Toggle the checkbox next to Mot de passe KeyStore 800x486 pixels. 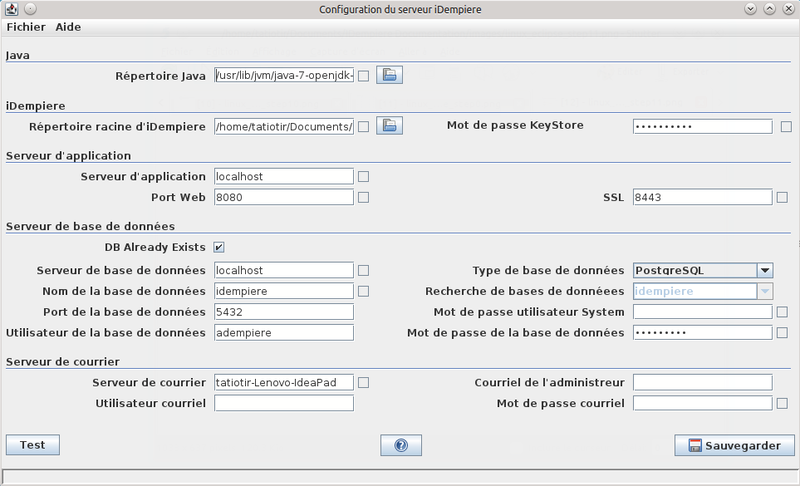[x=786, y=127]
